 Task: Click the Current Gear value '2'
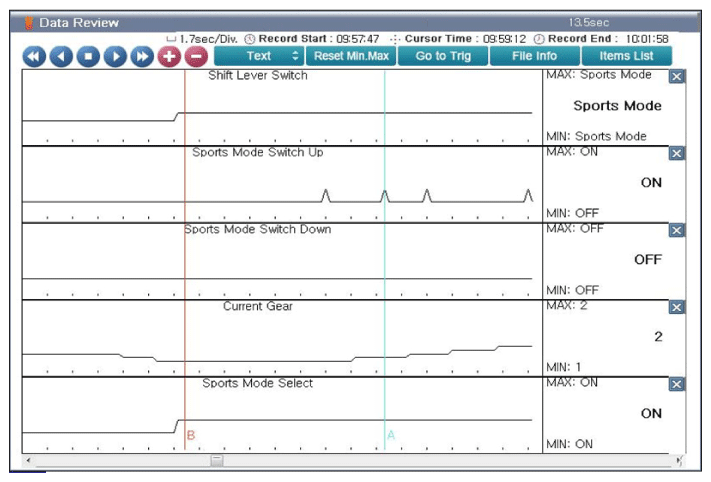(658, 337)
